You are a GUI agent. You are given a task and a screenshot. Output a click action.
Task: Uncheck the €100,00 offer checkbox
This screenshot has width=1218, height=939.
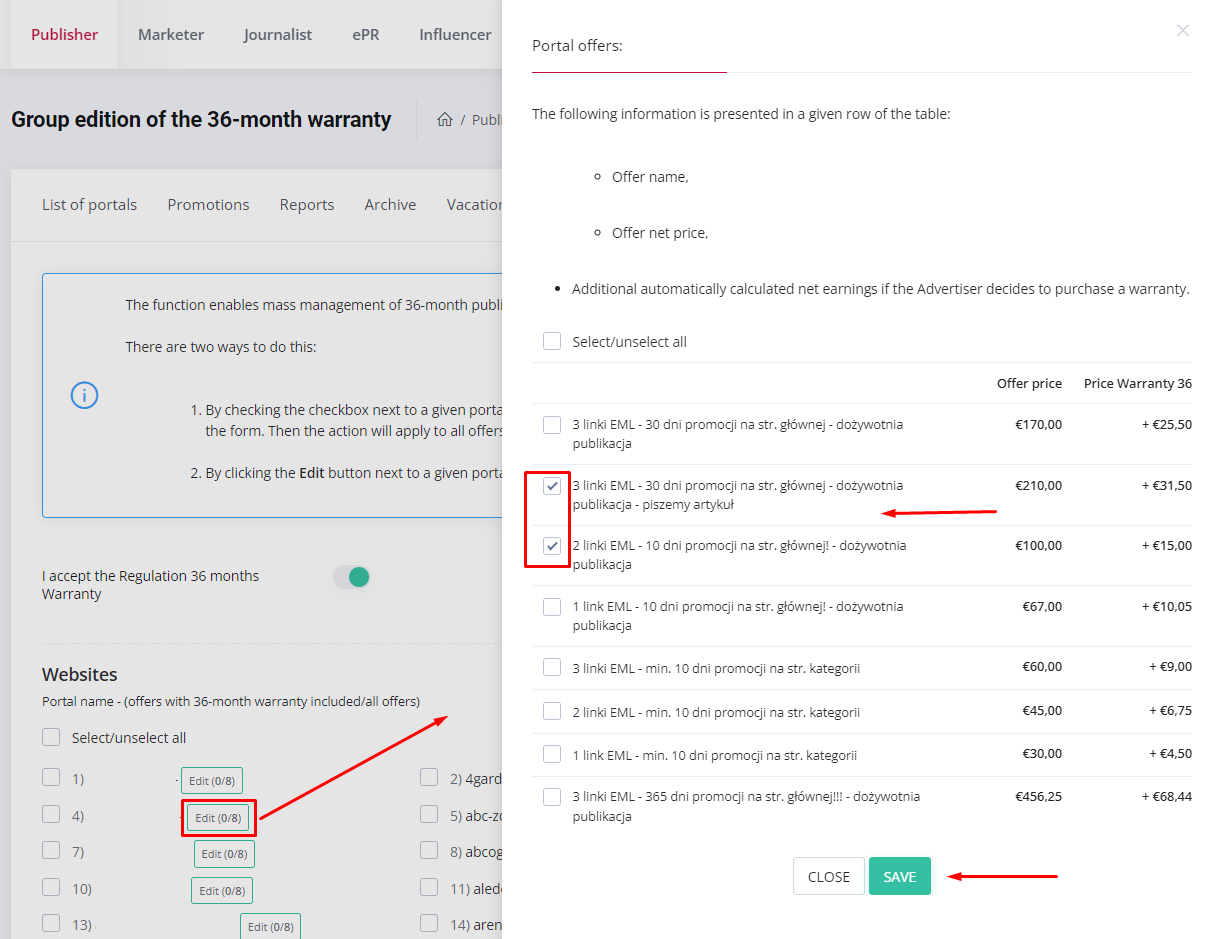click(x=552, y=546)
